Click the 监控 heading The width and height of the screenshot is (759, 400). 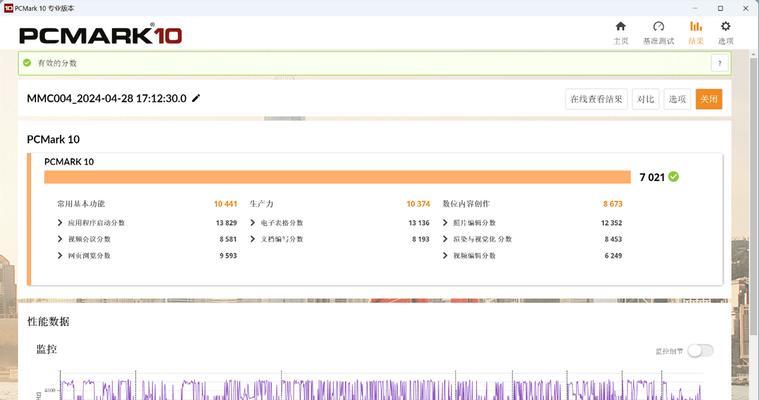pyautogui.click(x=46, y=349)
